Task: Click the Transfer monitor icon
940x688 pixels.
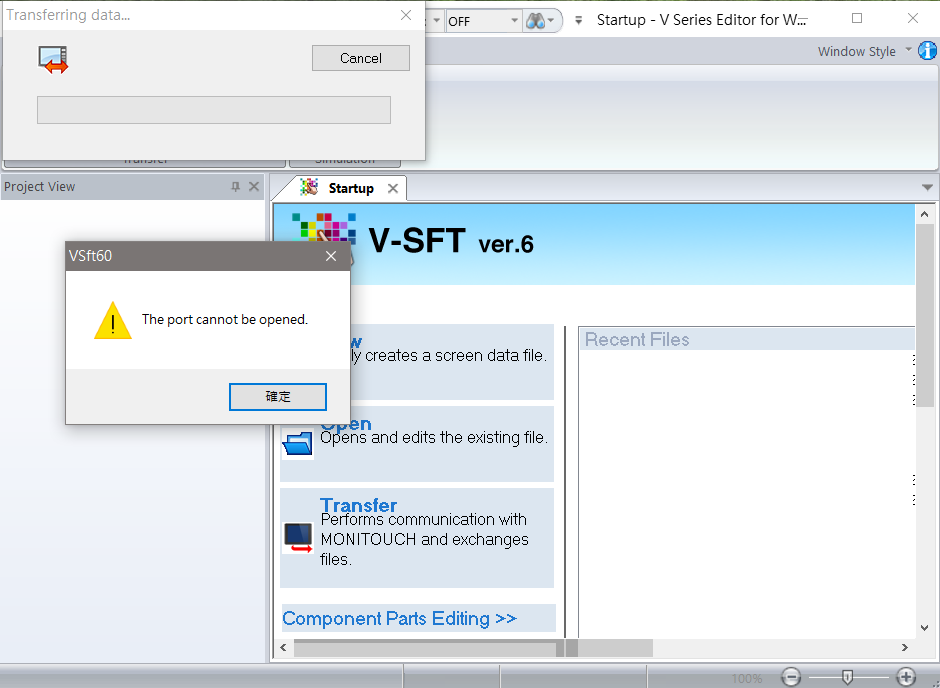Action: click(x=298, y=537)
